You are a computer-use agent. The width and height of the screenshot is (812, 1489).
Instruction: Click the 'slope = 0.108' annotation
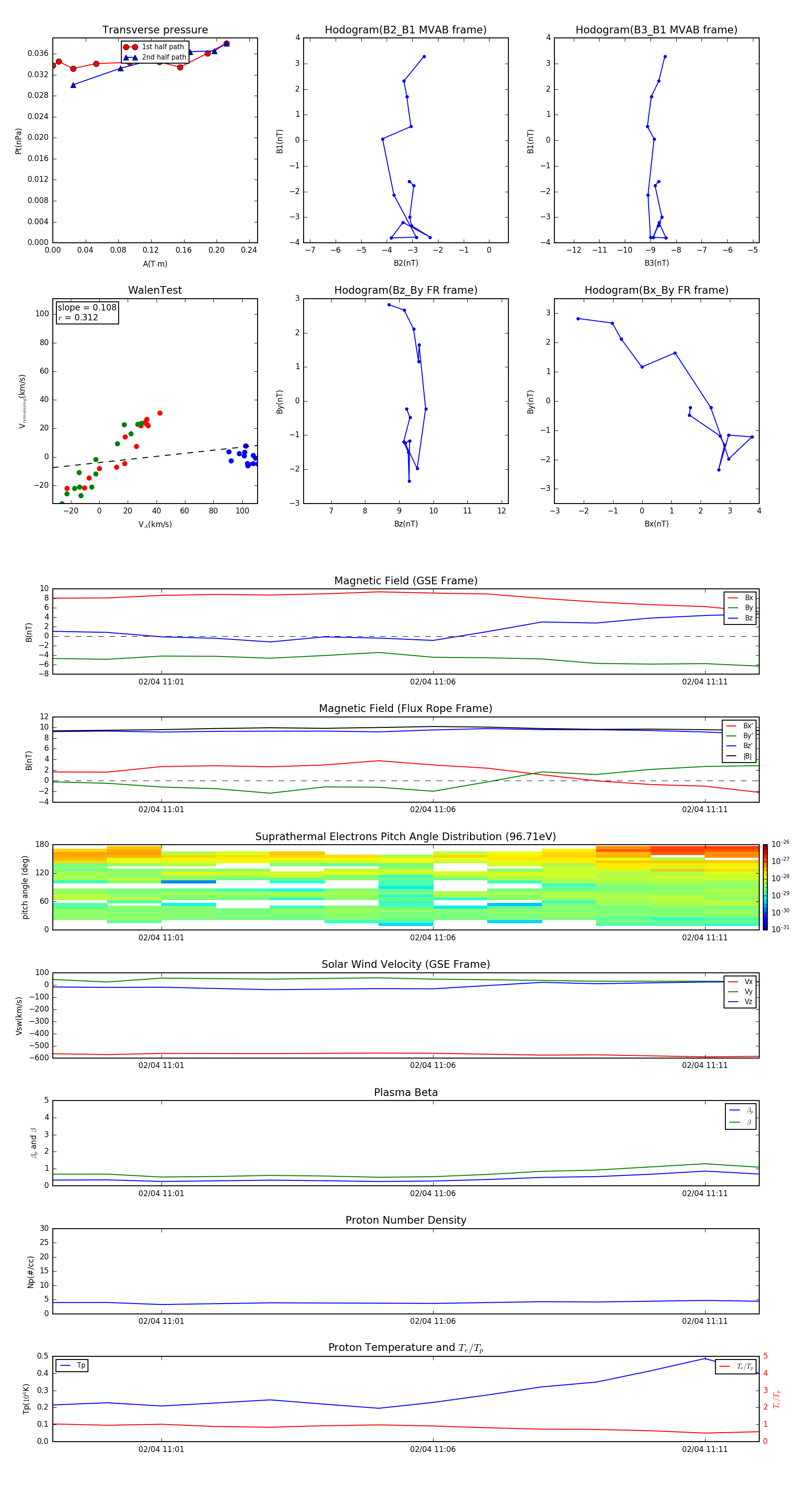coord(87,308)
